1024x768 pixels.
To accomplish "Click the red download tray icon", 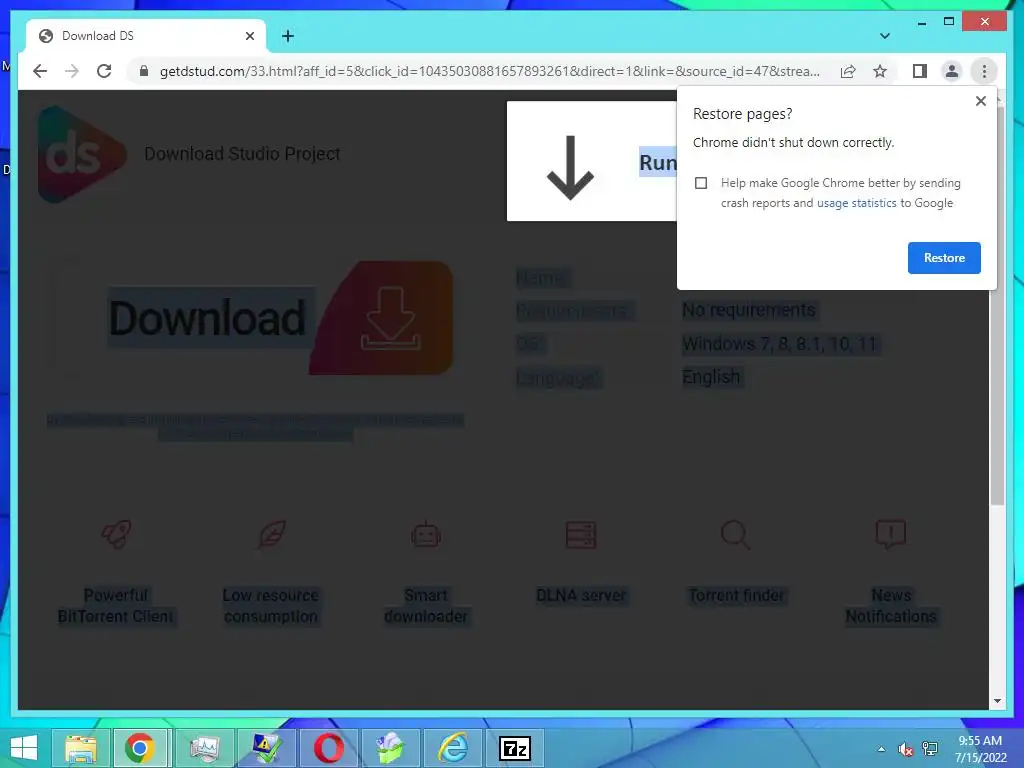I will click(x=390, y=318).
